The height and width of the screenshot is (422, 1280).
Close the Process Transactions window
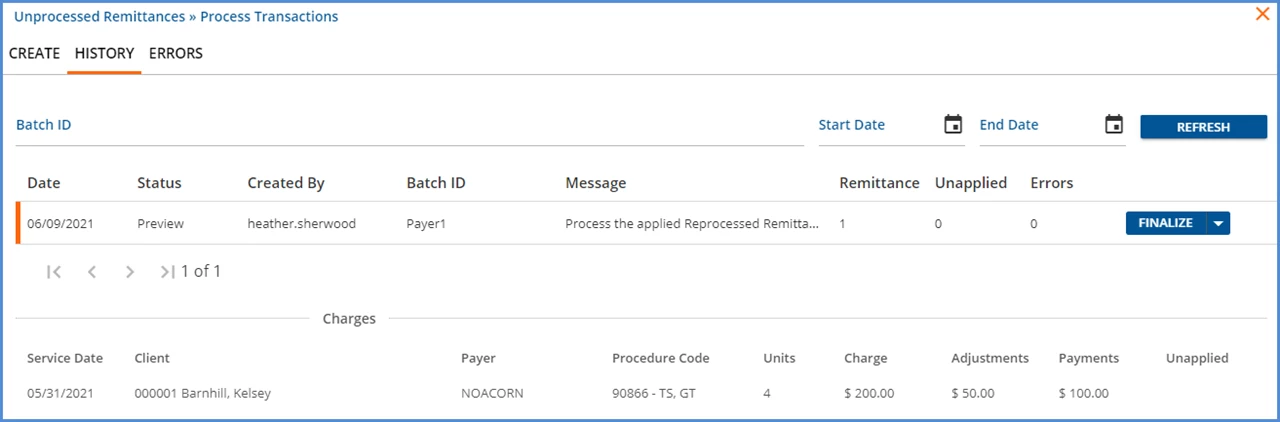tap(1263, 14)
